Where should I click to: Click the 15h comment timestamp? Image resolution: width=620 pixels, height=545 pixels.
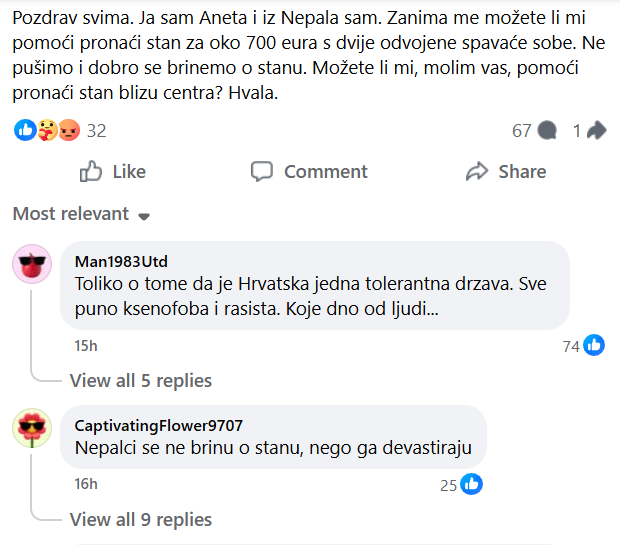(86, 346)
